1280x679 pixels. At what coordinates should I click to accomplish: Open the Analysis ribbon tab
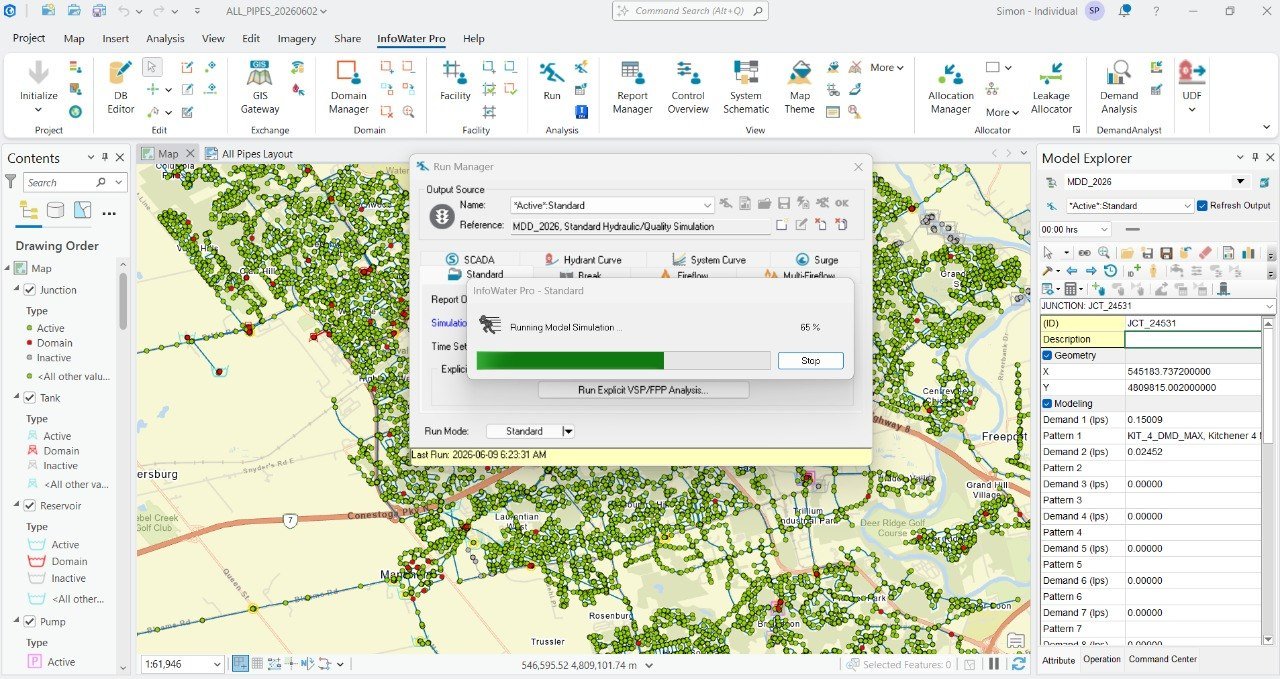(x=165, y=38)
